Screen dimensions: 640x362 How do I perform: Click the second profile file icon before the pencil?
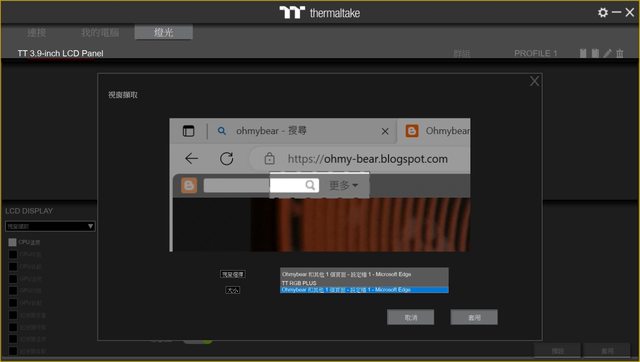(x=596, y=53)
